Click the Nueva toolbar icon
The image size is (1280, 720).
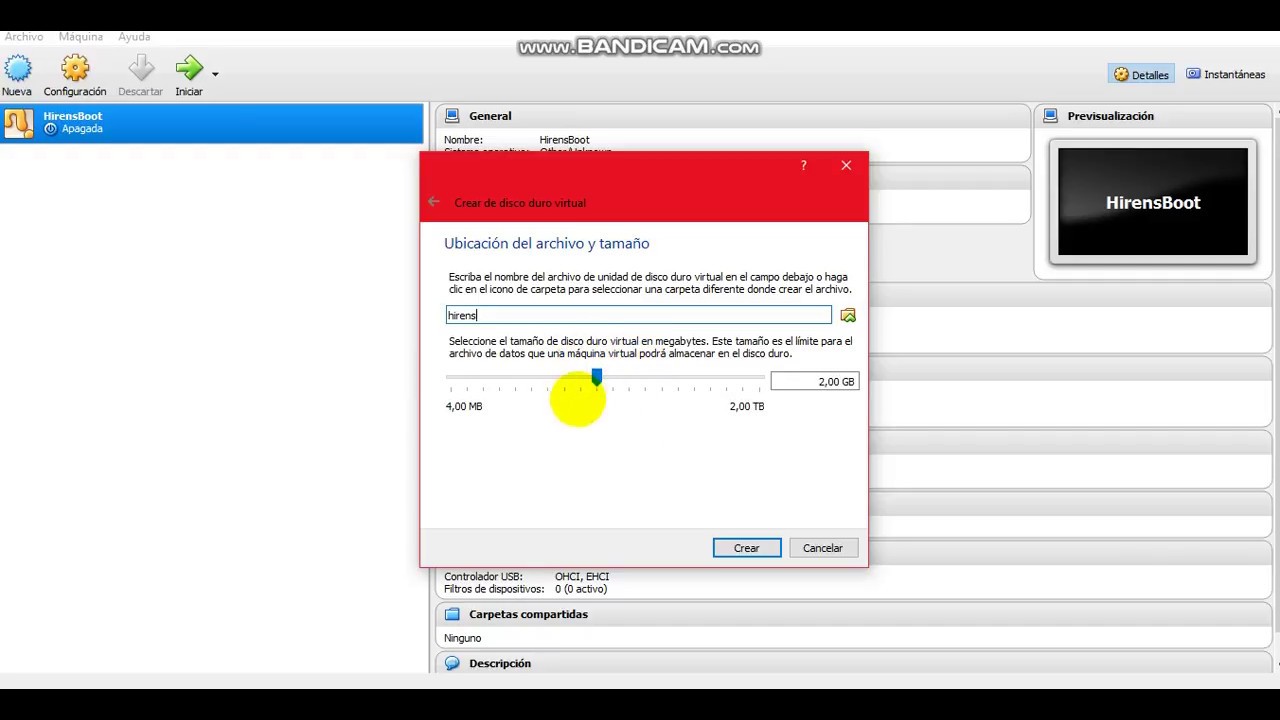click(x=17, y=68)
